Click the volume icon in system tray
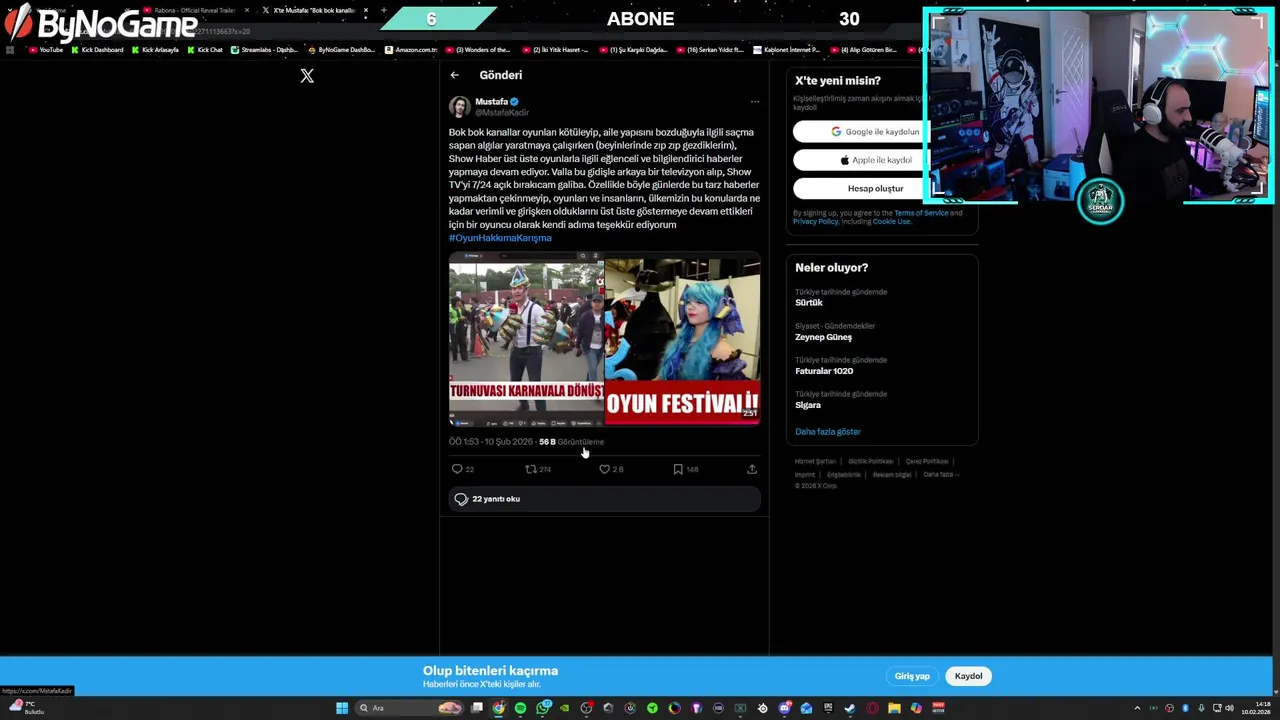Viewport: 1280px width, 720px height. (1229, 708)
